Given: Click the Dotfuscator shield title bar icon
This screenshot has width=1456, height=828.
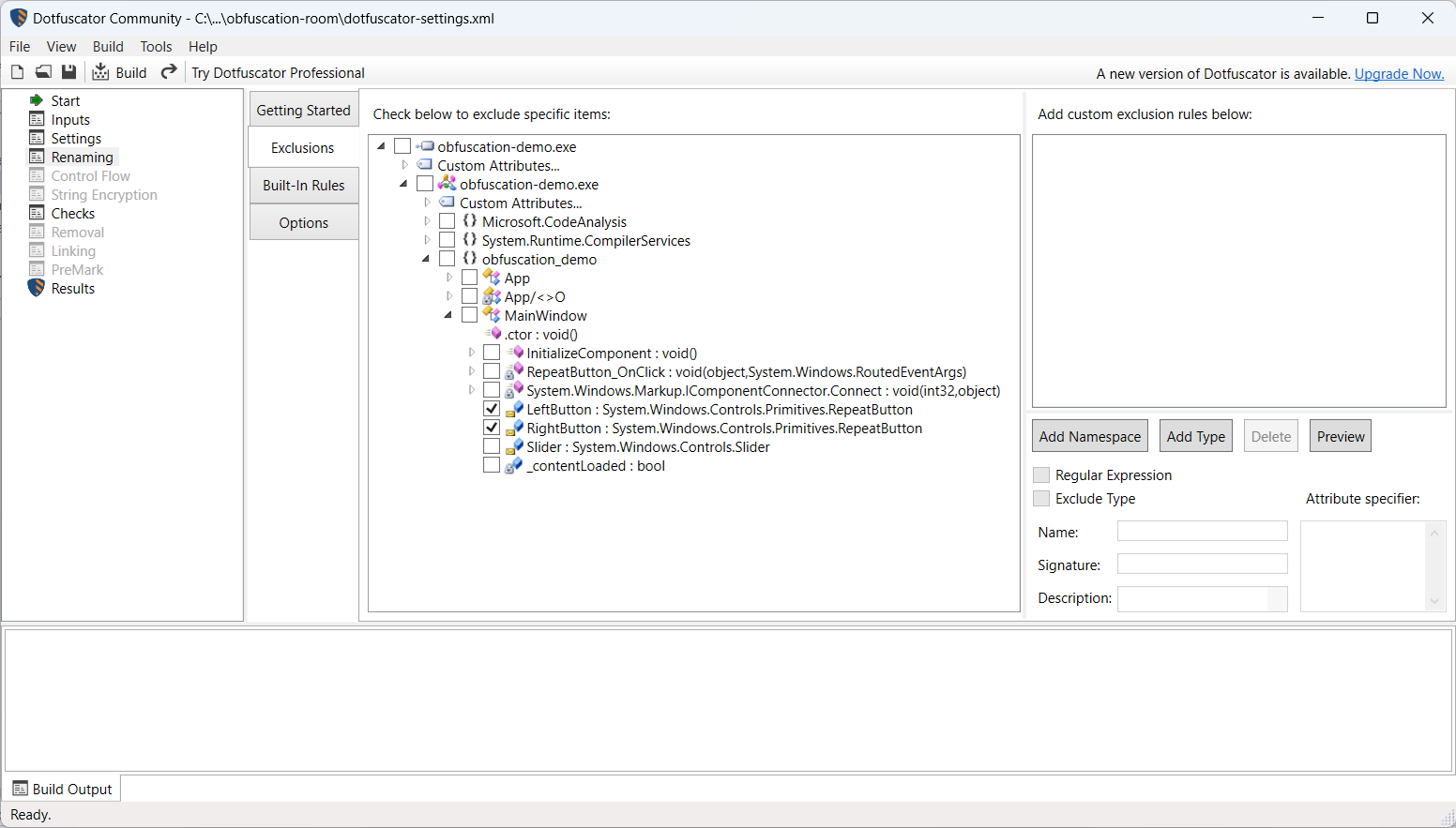Looking at the screenshot, I should point(18,18).
